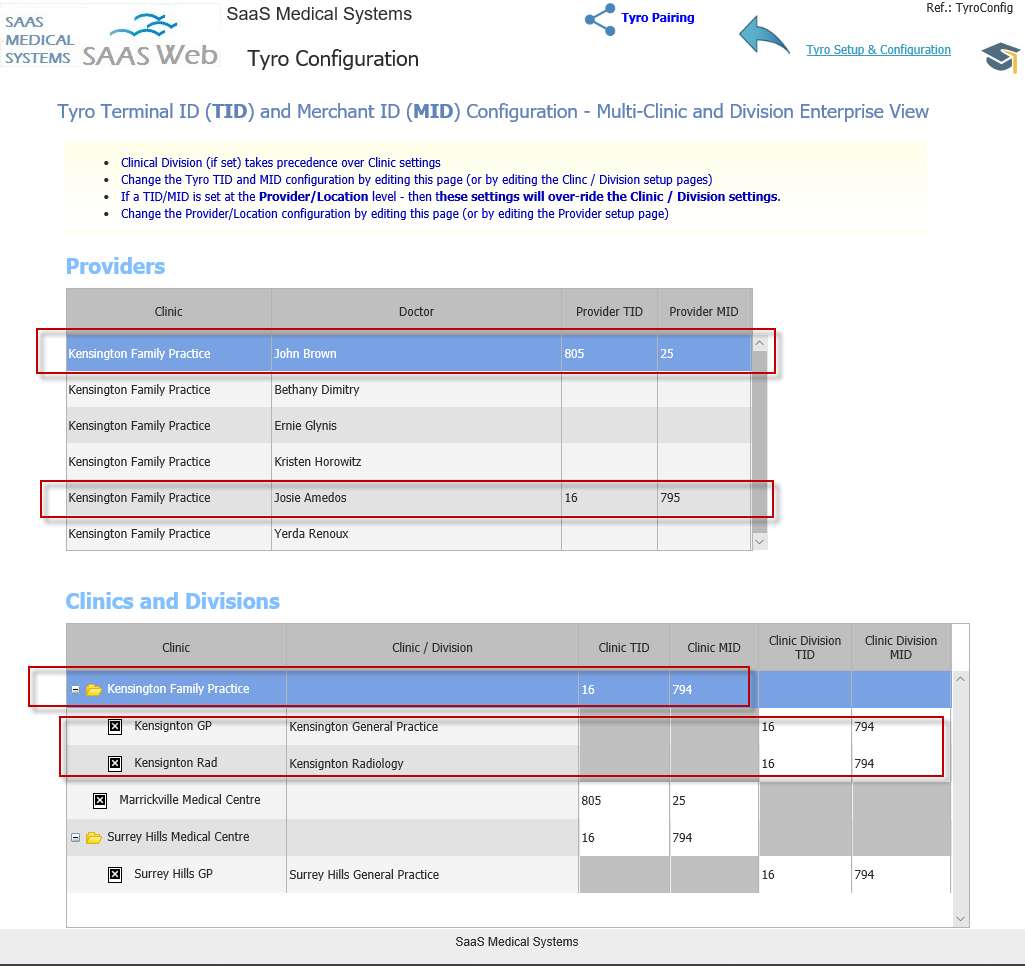The image size is (1025, 966).
Task: Click the Surrey Hills GP row icon
Action: pyautogui.click(x=115, y=874)
